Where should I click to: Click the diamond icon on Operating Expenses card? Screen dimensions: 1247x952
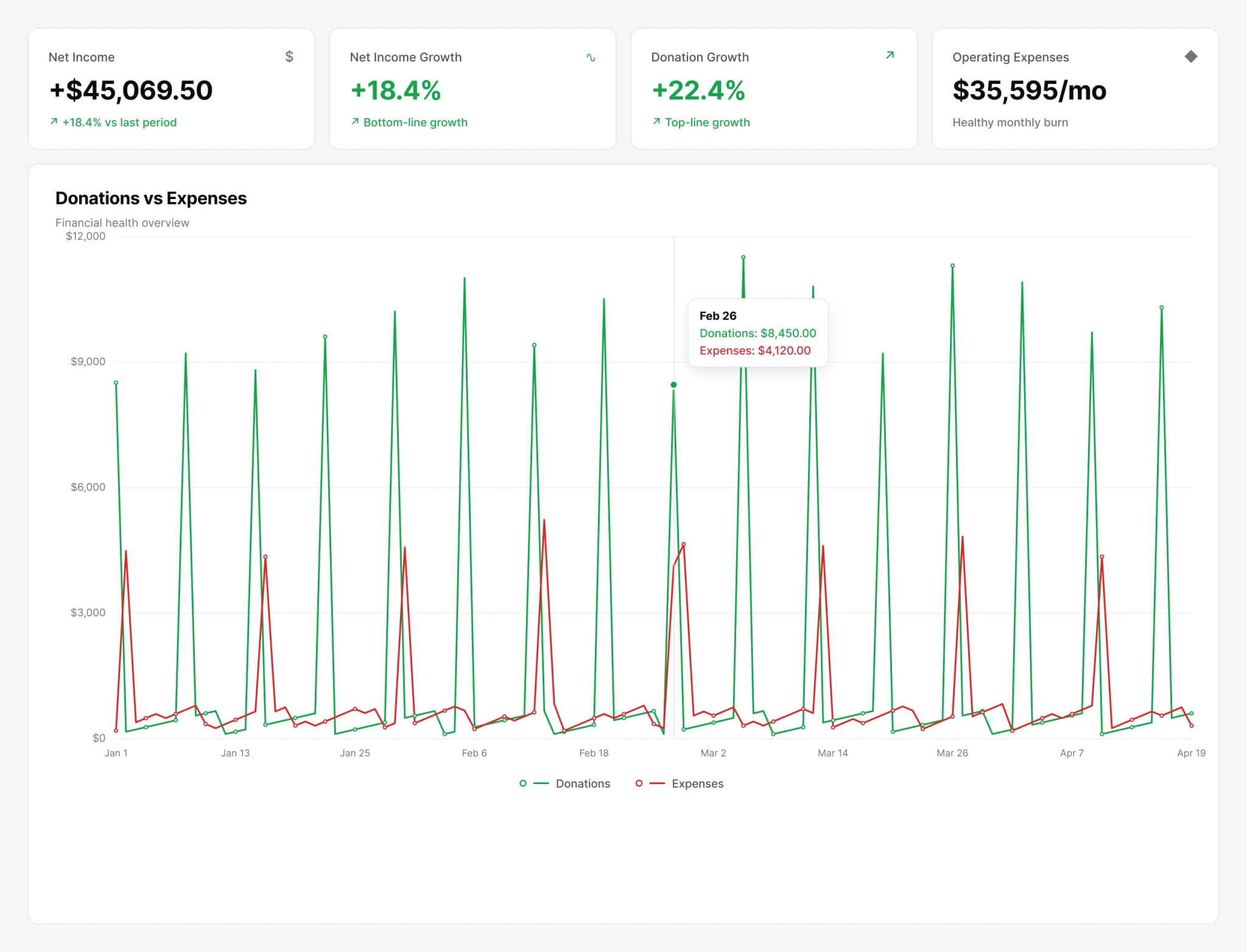point(1191,57)
